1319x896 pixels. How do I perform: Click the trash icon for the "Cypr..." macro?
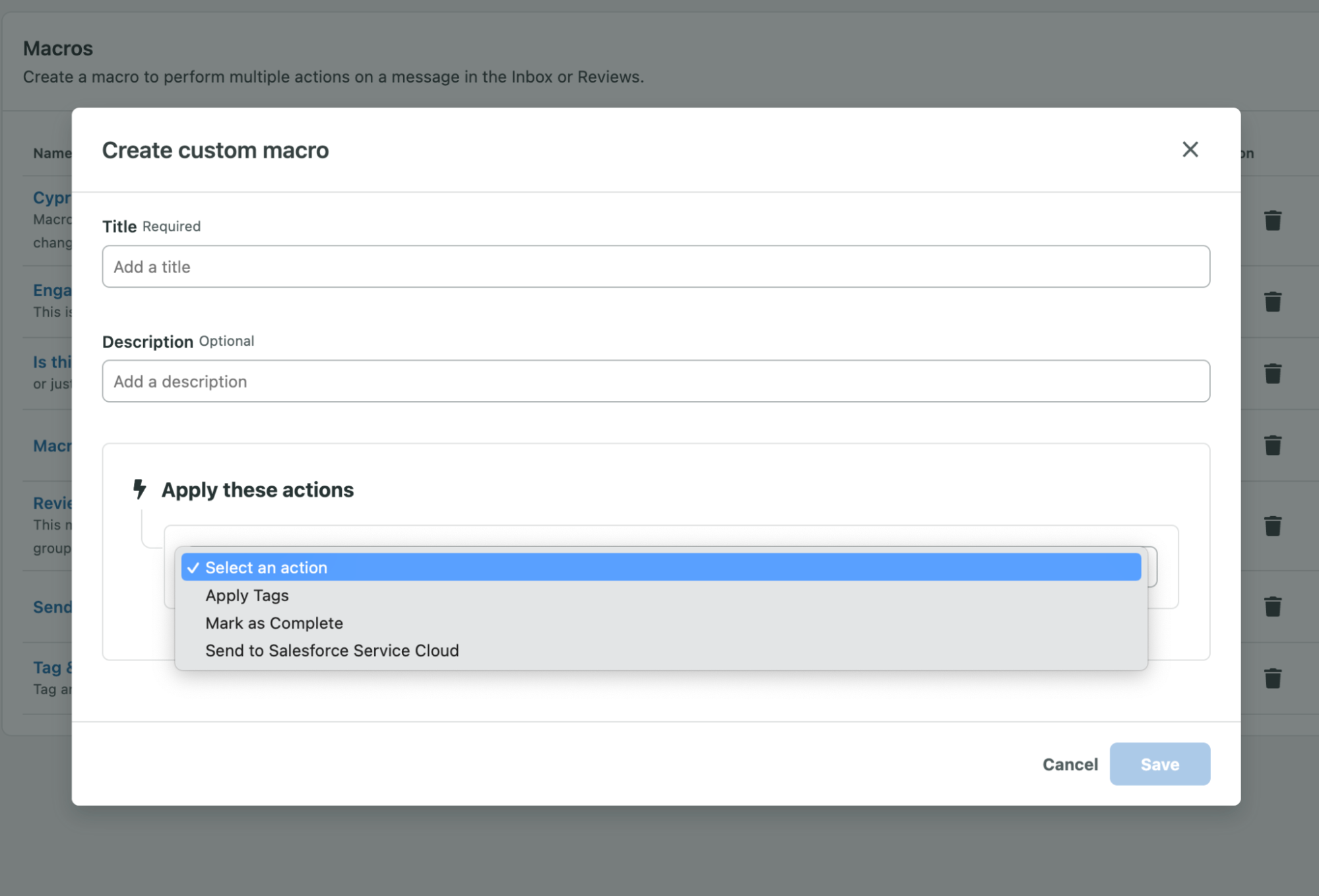(x=1273, y=220)
